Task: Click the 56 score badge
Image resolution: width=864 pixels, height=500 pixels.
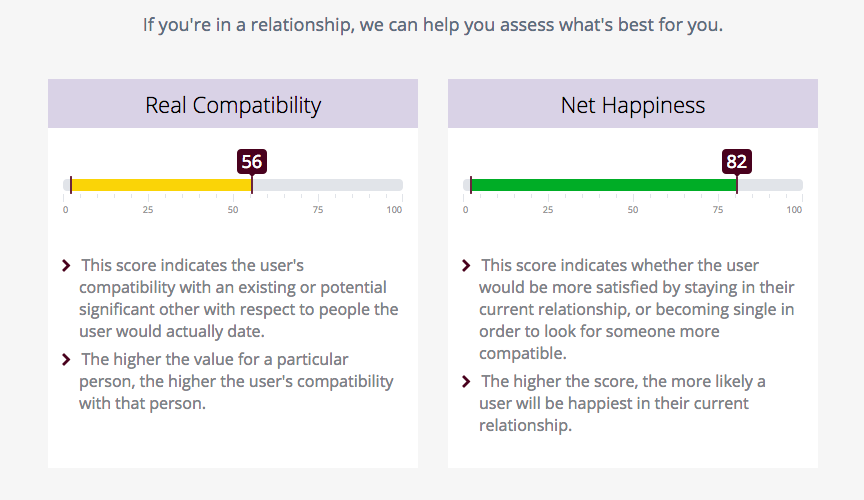Action: point(252,162)
